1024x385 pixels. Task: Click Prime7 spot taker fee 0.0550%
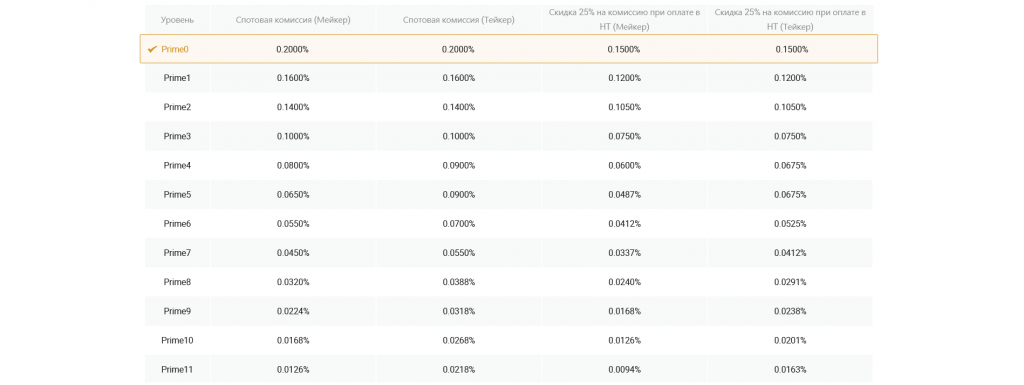pyautogui.click(x=458, y=253)
